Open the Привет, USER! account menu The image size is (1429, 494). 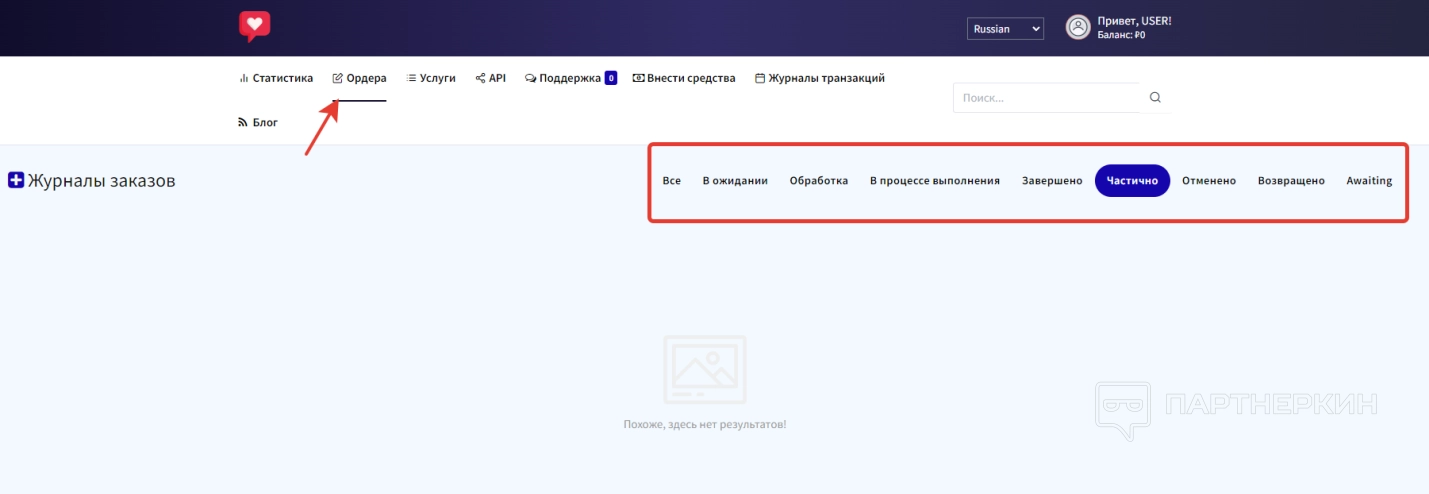[x=1134, y=21]
